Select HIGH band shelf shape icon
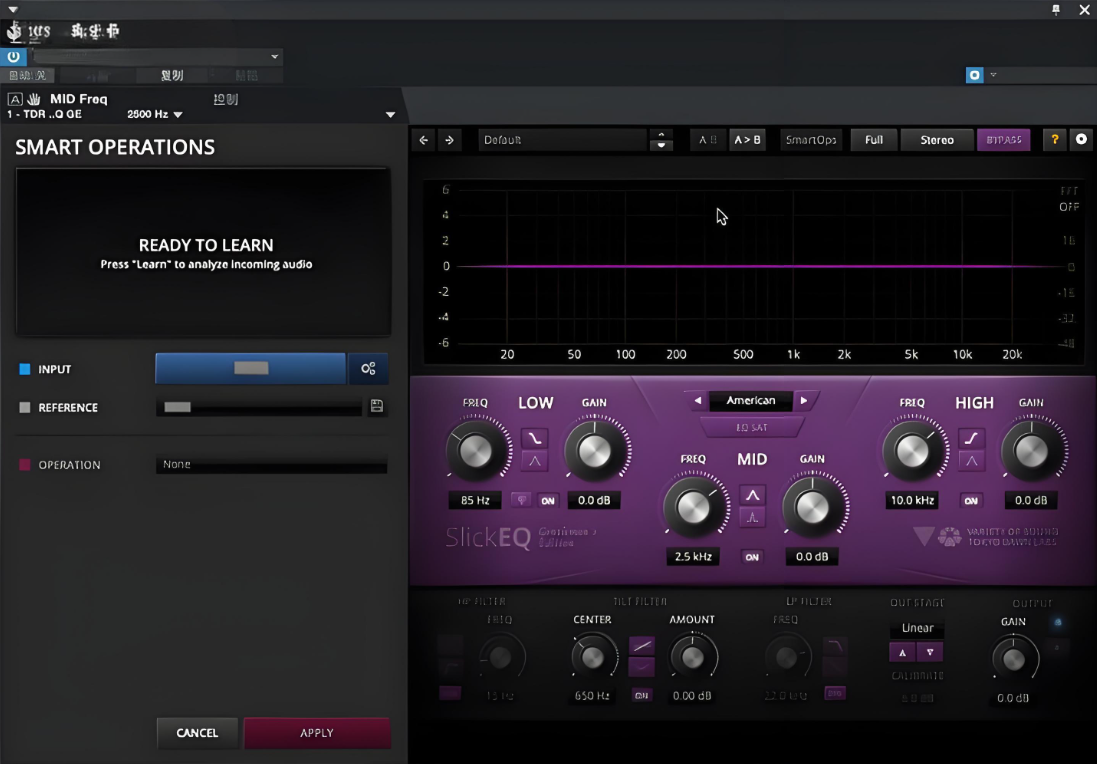Screen dimensions: 1097x764 pos(971,439)
